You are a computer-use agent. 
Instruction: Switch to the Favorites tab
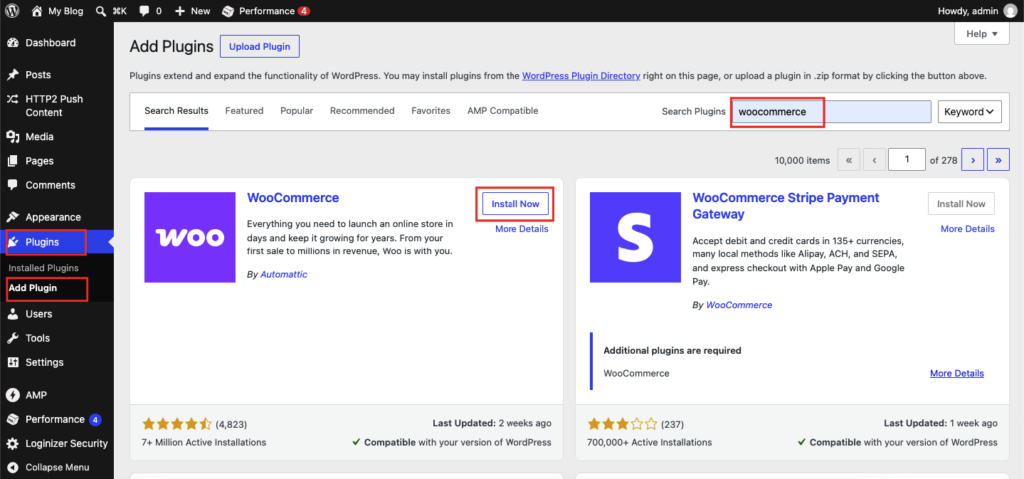[x=430, y=111]
